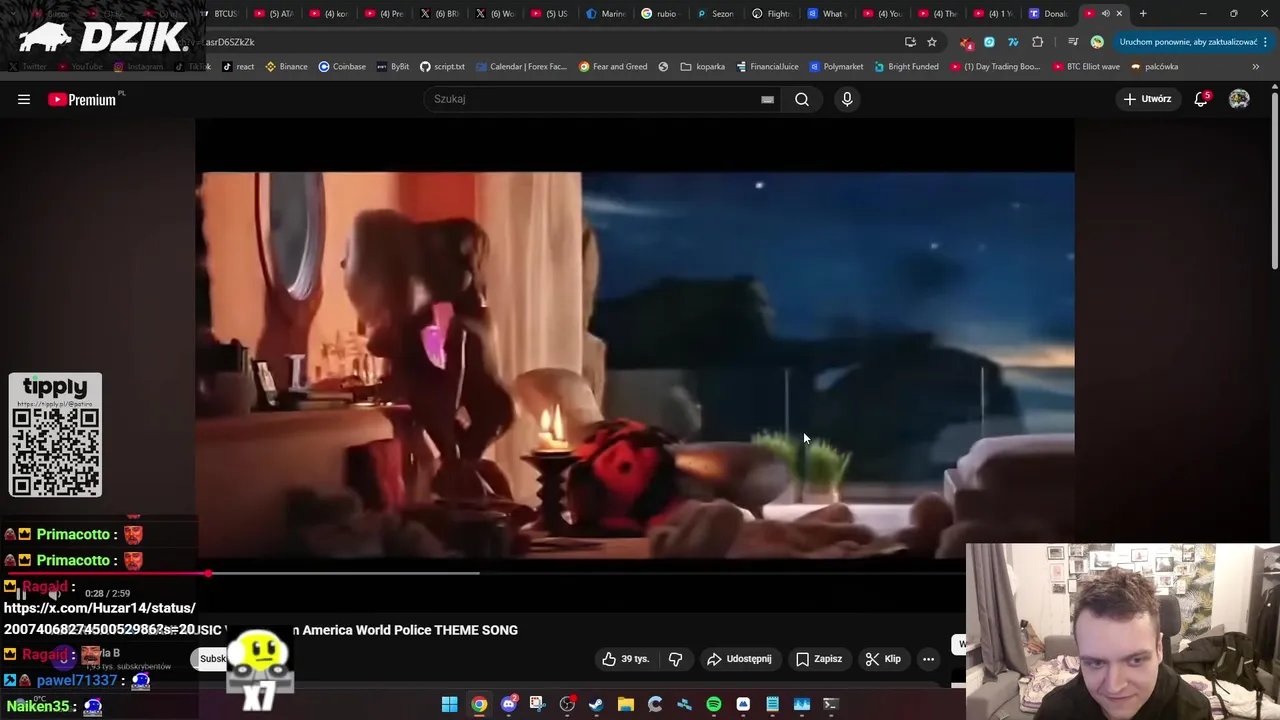Open the Bright Funded bookmark
The width and height of the screenshot is (1280, 720).
[x=906, y=67]
